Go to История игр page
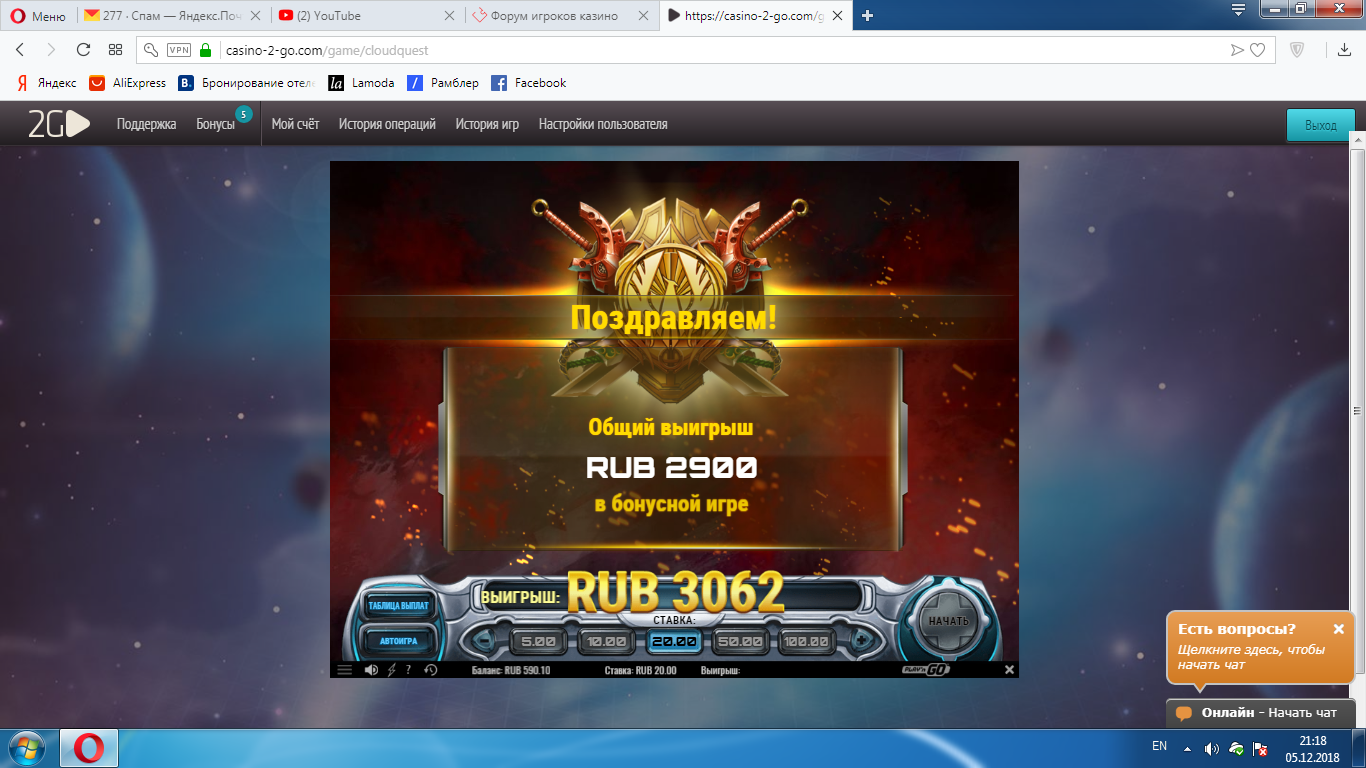 click(x=487, y=124)
